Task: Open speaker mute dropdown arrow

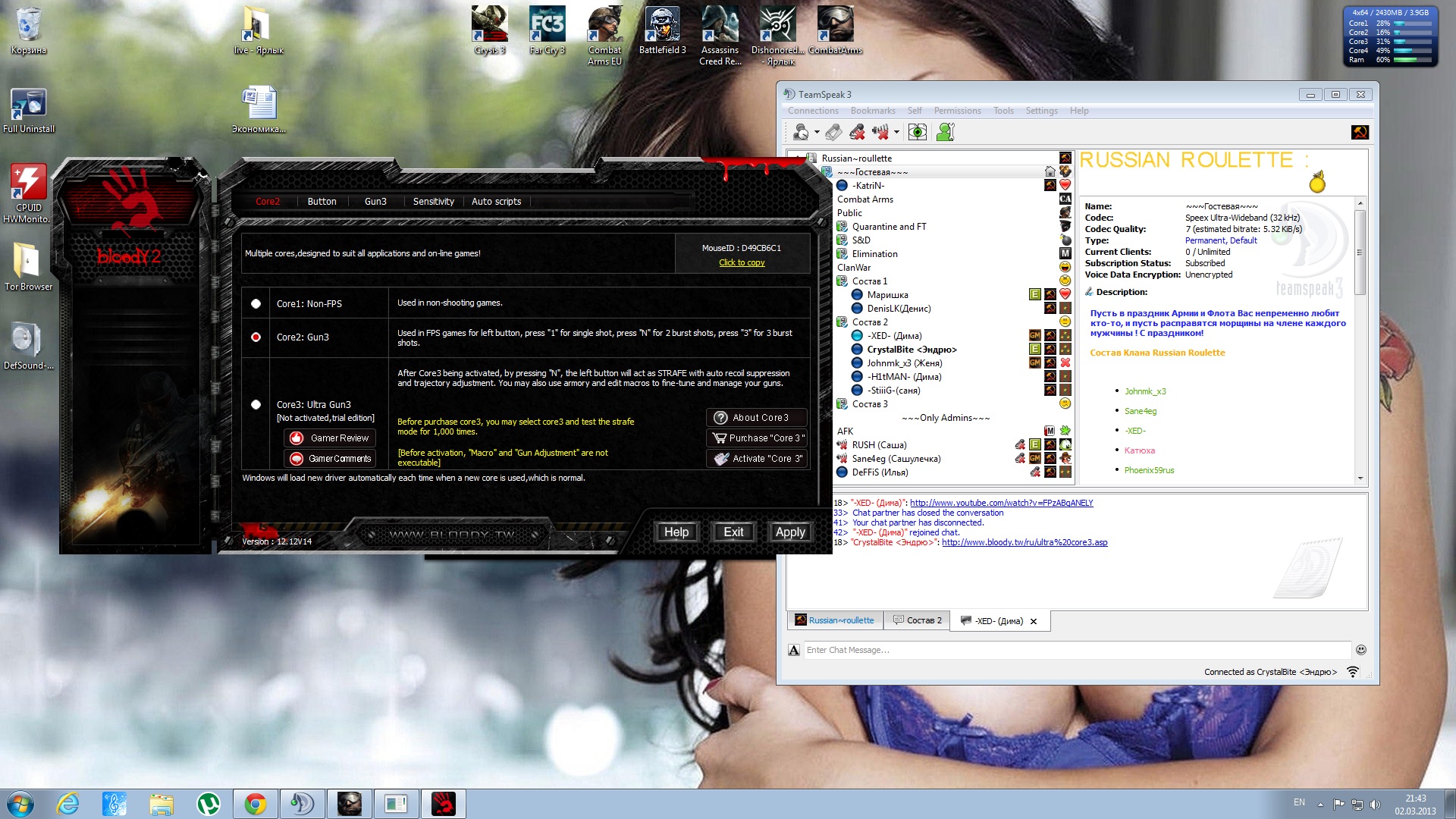Action: 896,133
